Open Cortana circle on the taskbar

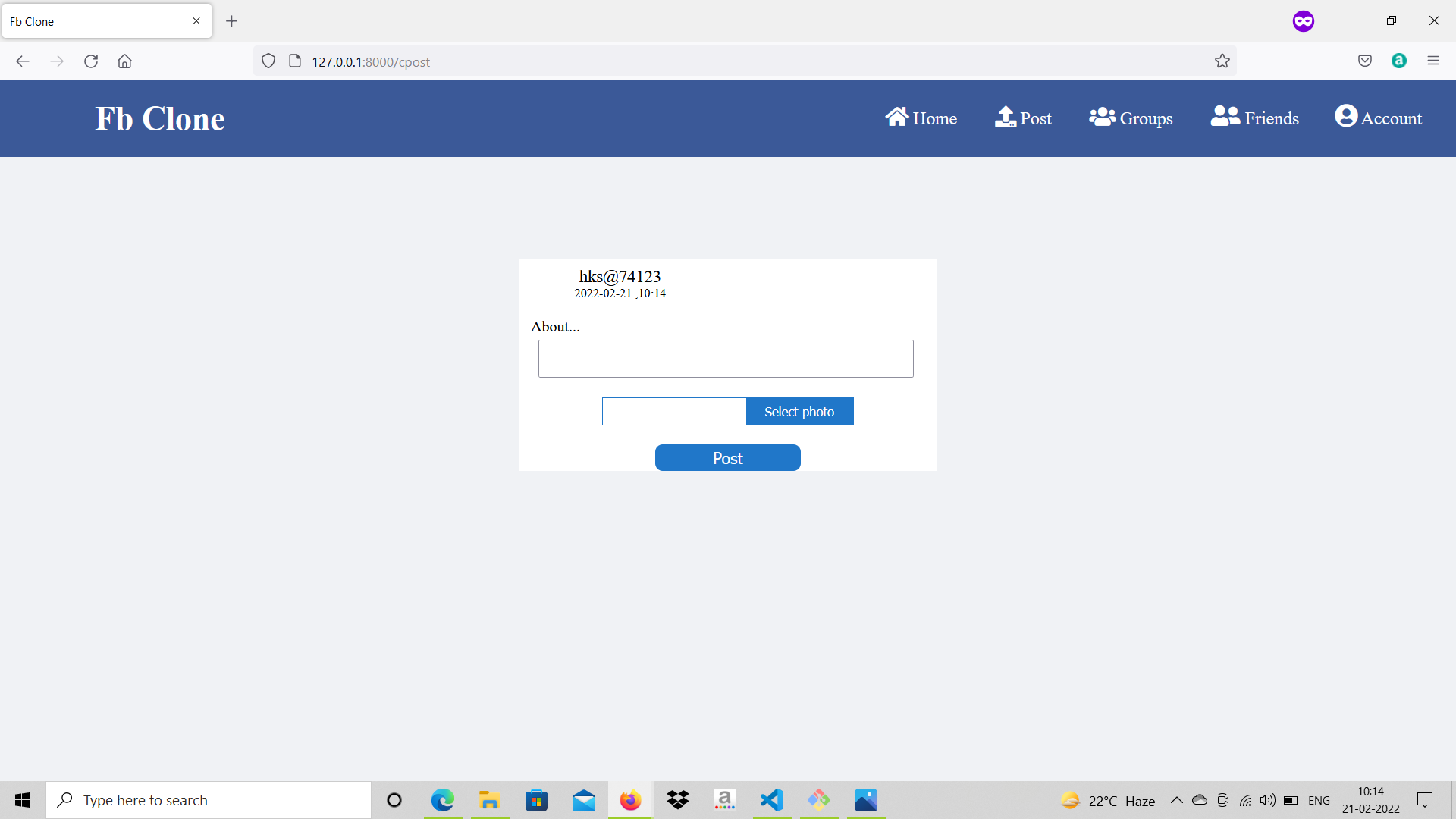[x=394, y=800]
